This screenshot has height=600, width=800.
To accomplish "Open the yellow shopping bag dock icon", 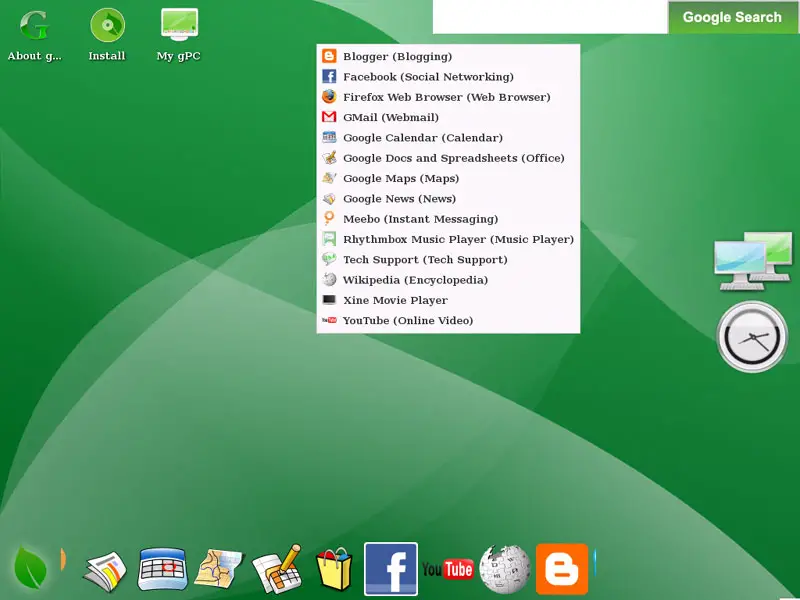I will (x=334, y=569).
